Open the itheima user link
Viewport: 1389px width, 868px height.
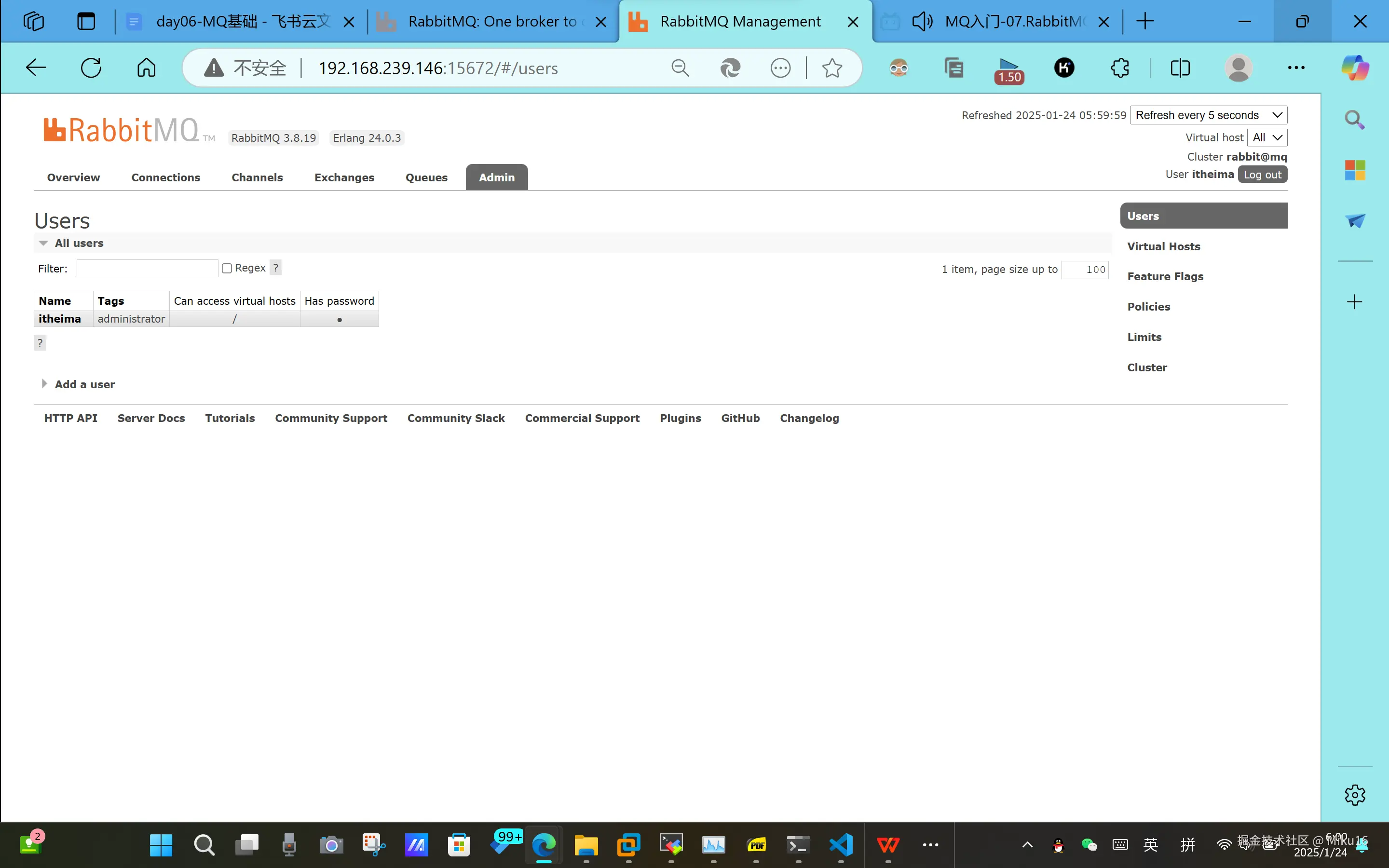pos(60,319)
